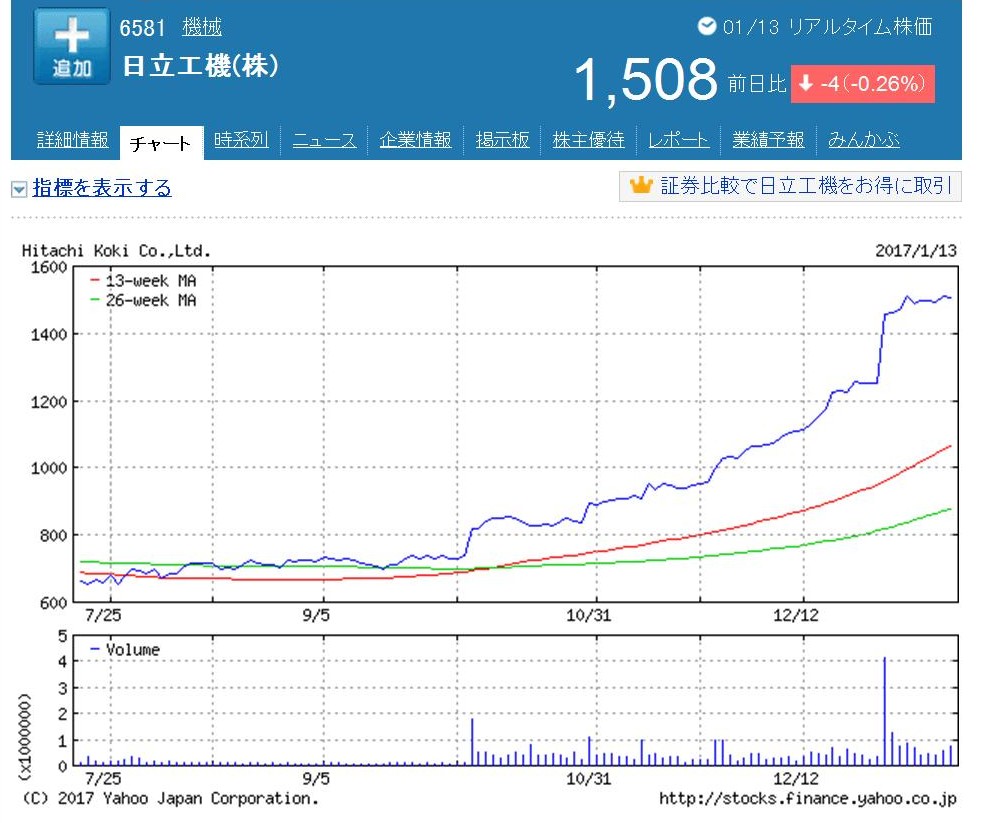Click the real-time clock check icon

click(x=707, y=26)
